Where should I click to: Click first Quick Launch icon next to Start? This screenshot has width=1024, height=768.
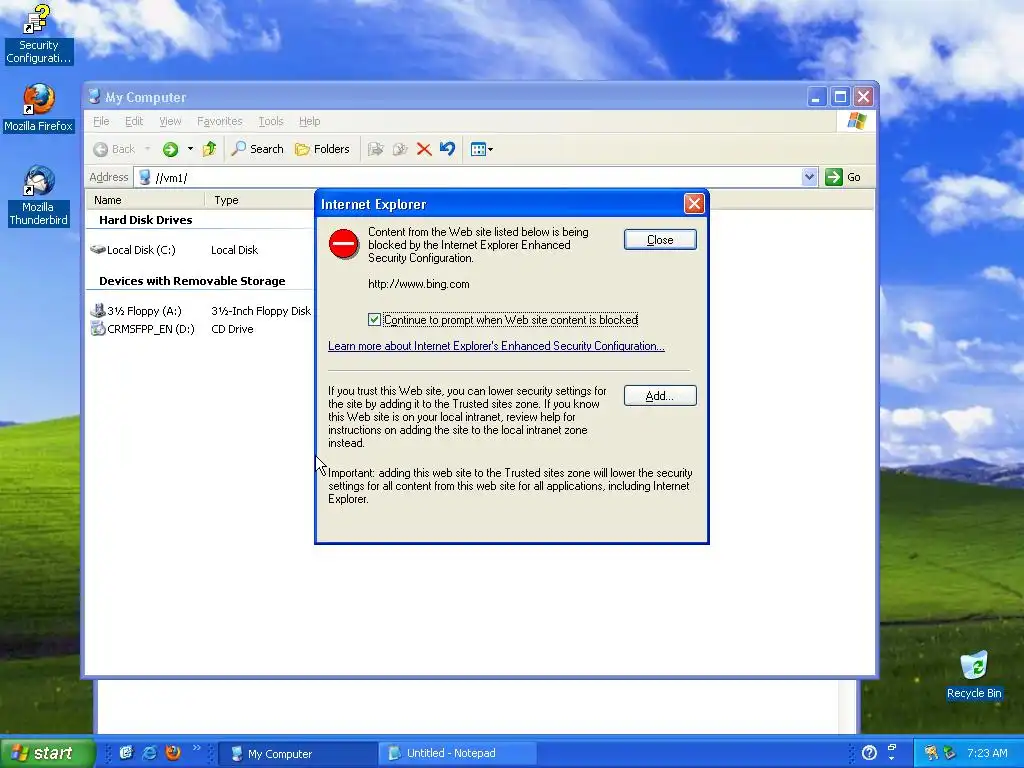tap(126, 753)
